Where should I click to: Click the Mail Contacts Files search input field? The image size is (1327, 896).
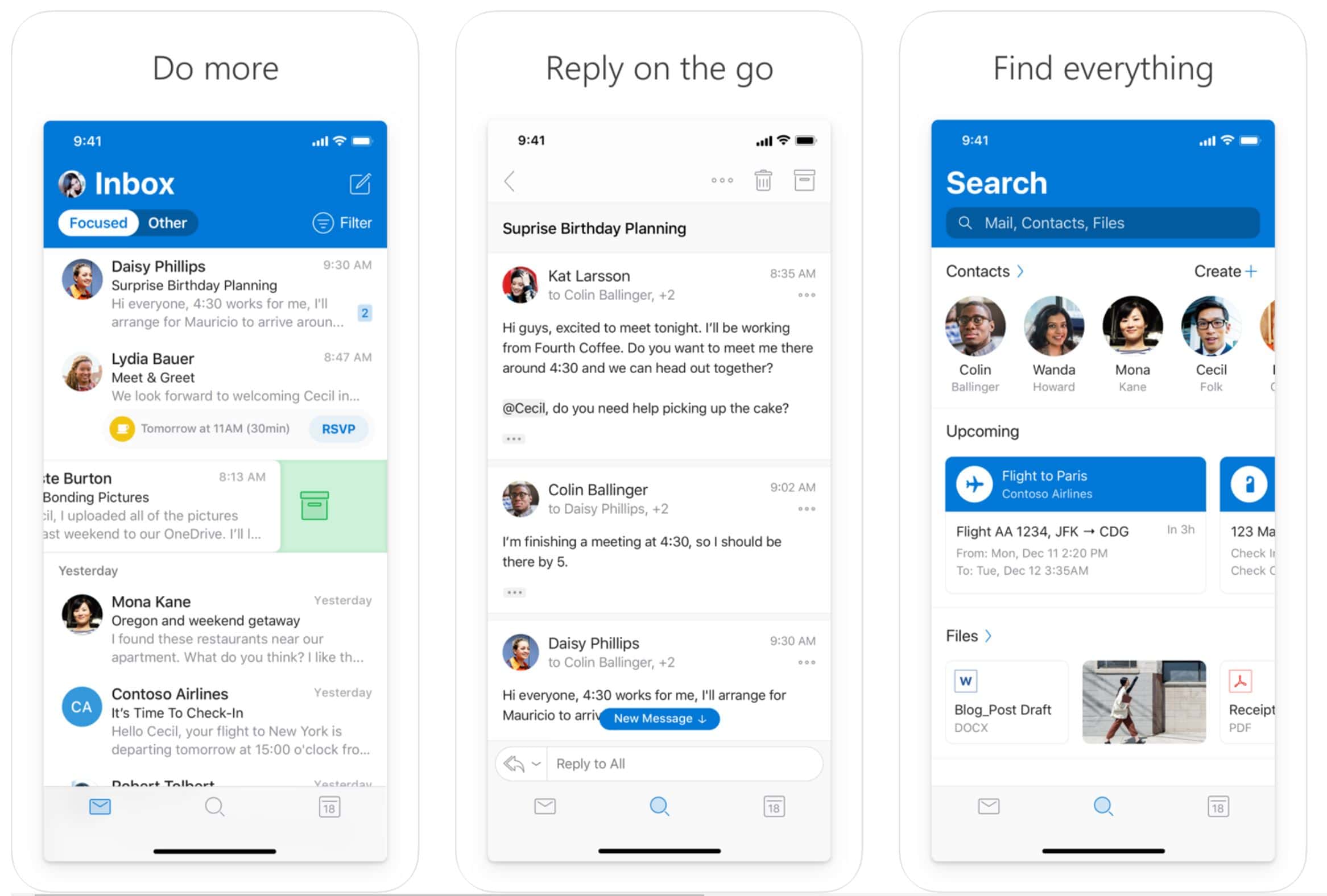click(x=1101, y=222)
